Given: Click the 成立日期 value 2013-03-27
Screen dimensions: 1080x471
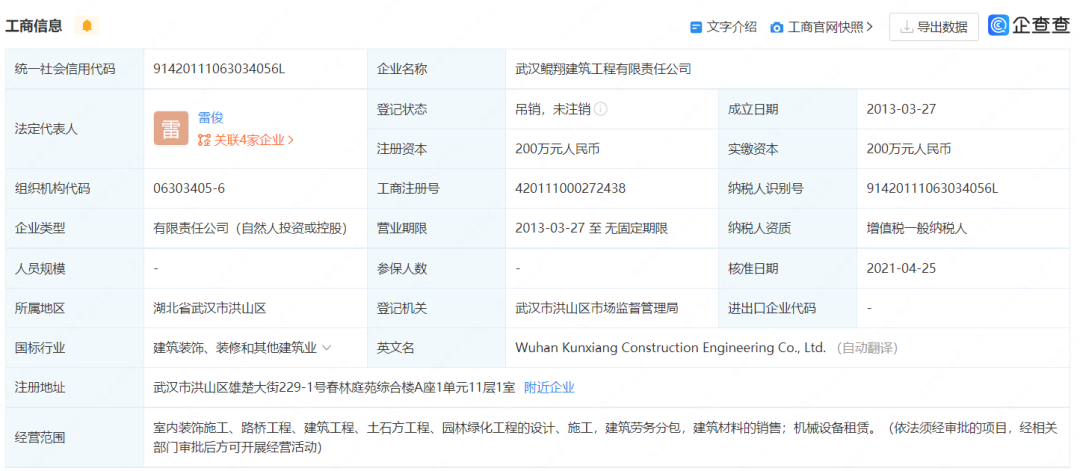Looking at the screenshot, I should coord(901,109).
